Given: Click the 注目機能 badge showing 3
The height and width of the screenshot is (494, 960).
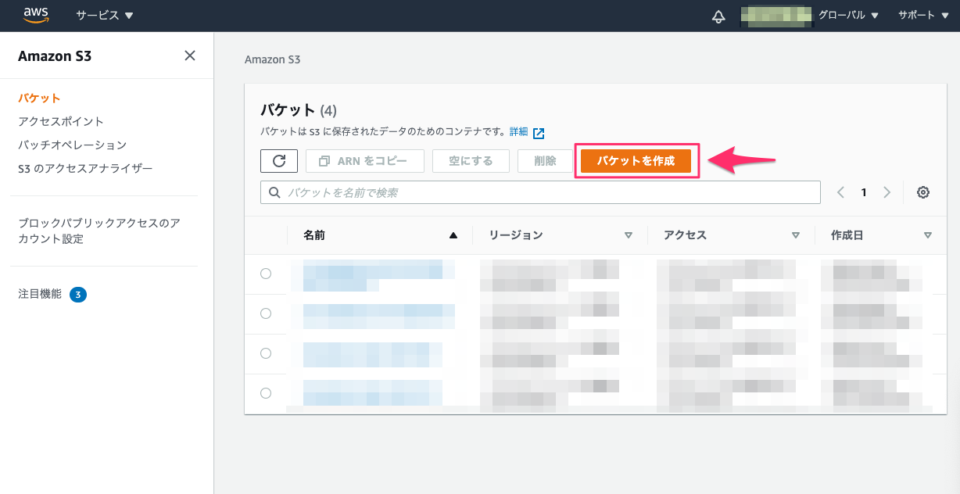Looking at the screenshot, I should pos(78,295).
